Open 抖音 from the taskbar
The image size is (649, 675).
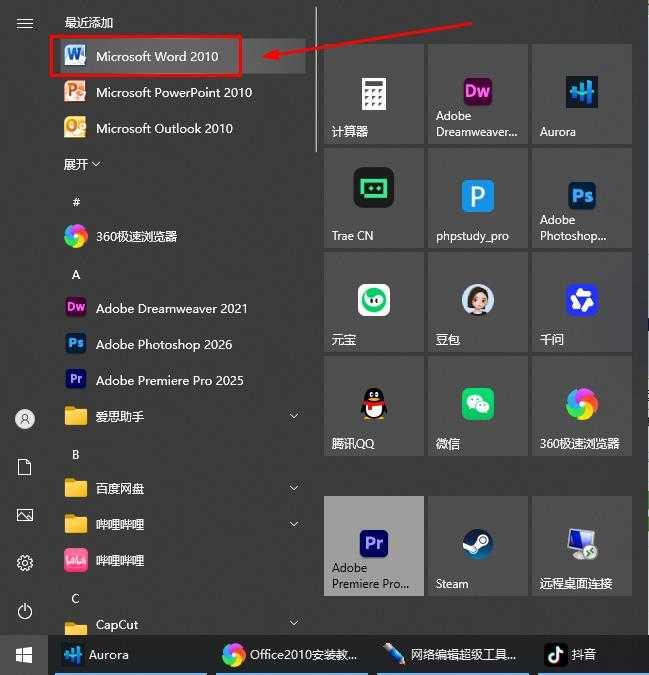[593, 655]
